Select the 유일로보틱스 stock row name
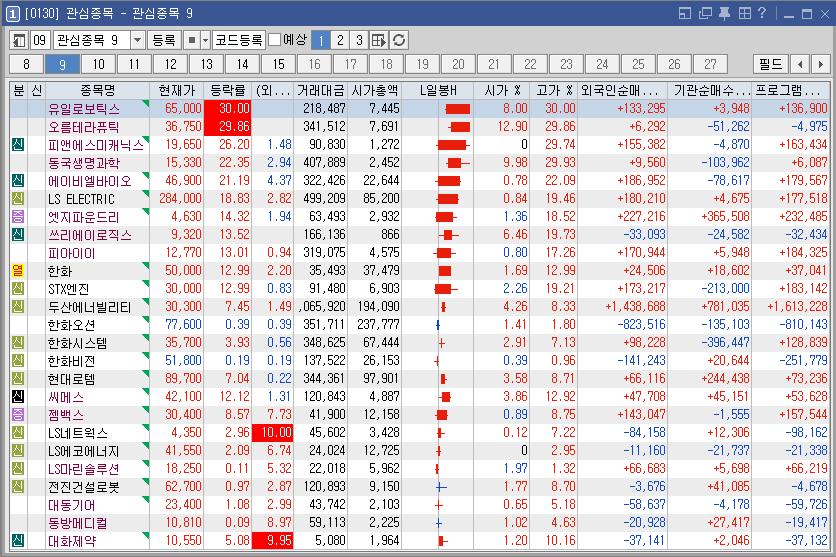Image resolution: width=836 pixels, height=557 pixels. tap(84, 109)
